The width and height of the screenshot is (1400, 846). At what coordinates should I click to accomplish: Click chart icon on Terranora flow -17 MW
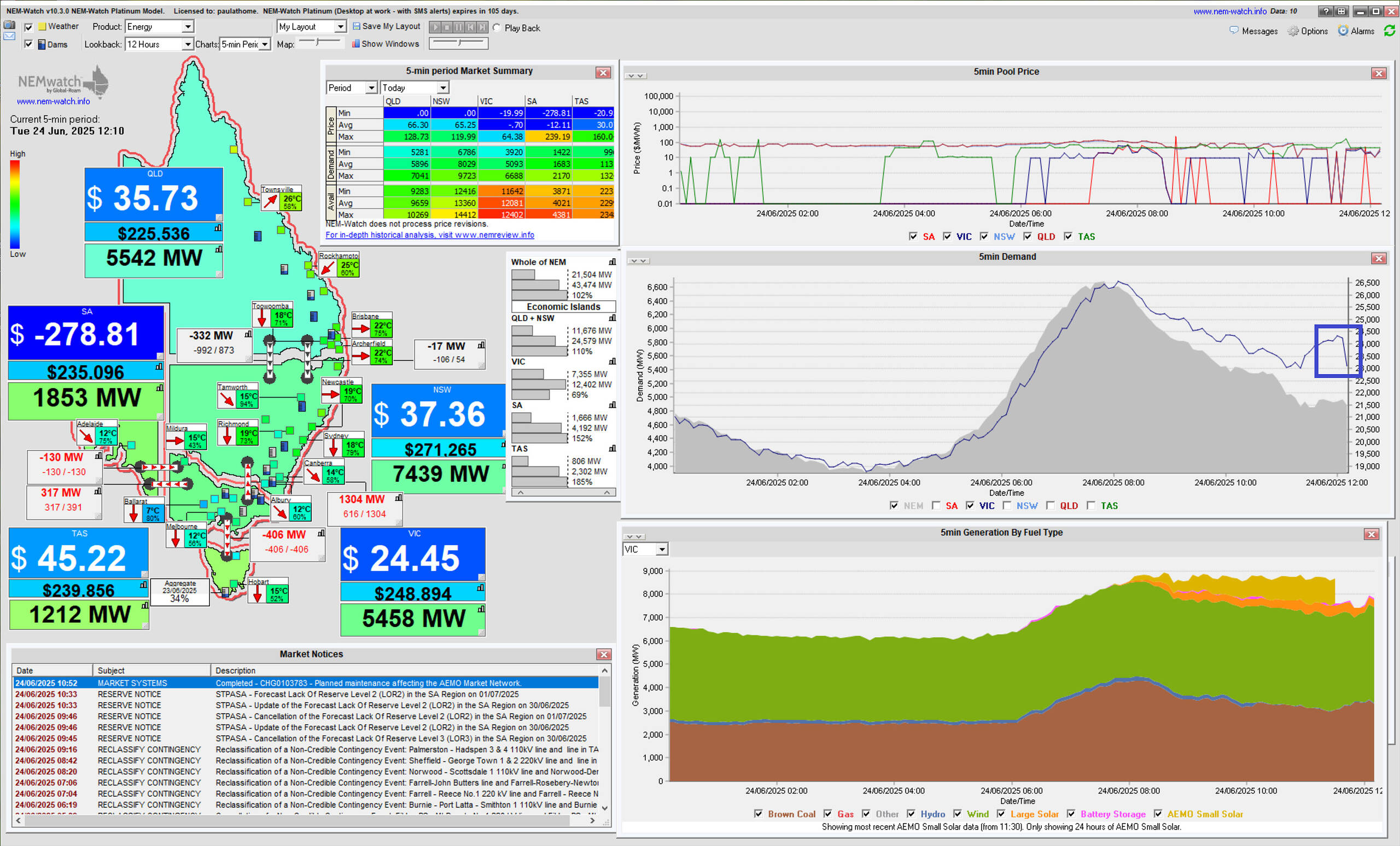pyautogui.click(x=481, y=345)
